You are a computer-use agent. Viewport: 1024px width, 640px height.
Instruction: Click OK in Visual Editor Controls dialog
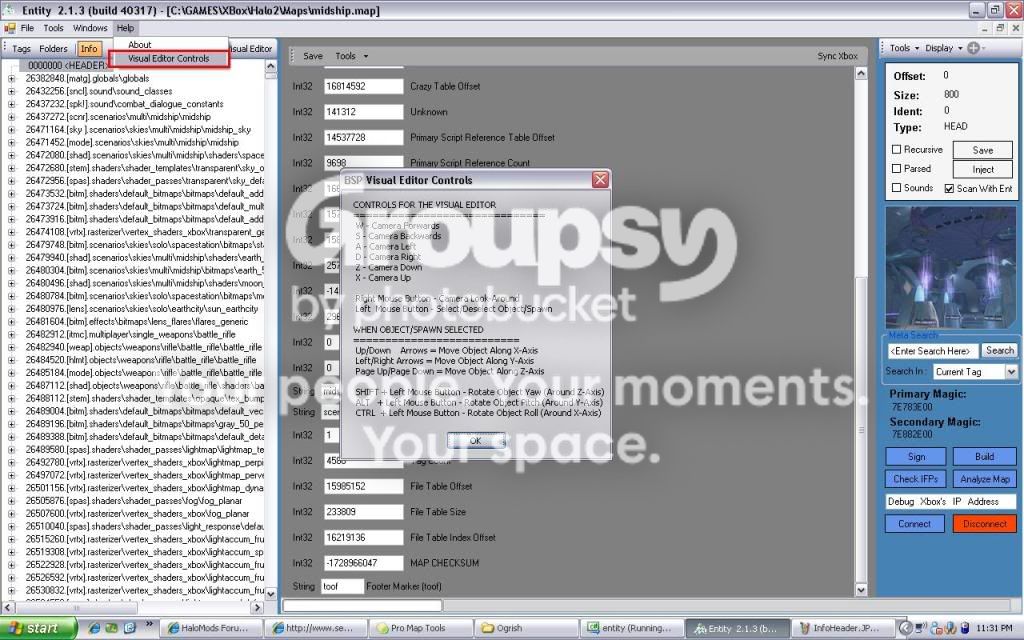tap(475, 441)
